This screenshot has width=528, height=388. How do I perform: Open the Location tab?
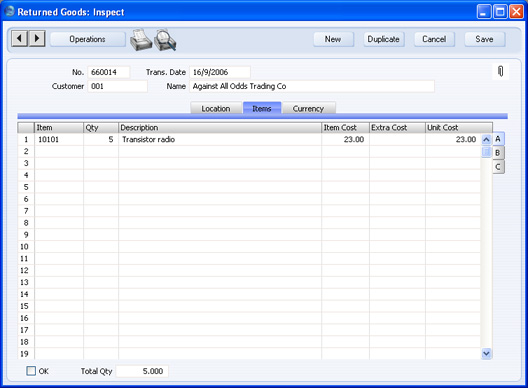[x=216, y=108]
